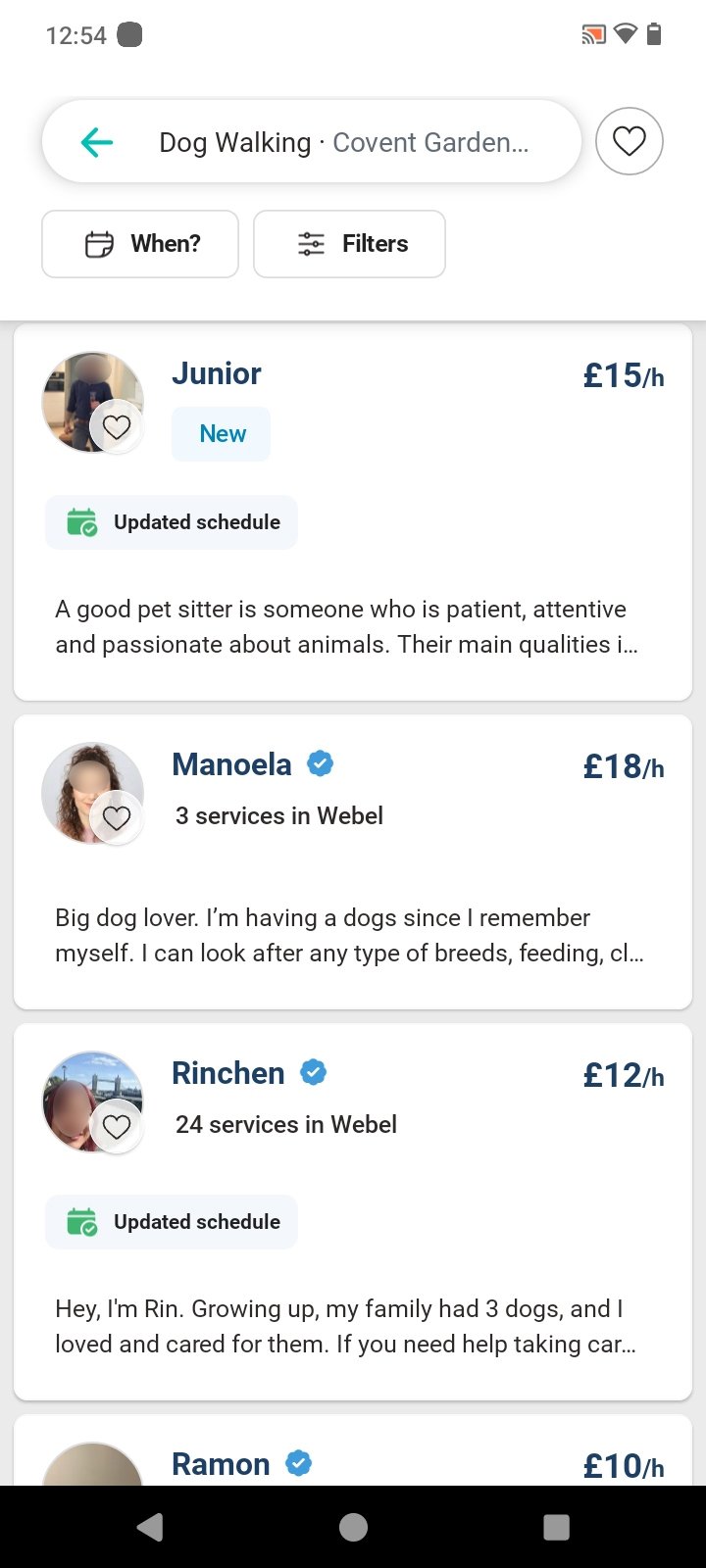
Task: Open Ramon's sitter listing
Action: pyautogui.click(x=221, y=1463)
